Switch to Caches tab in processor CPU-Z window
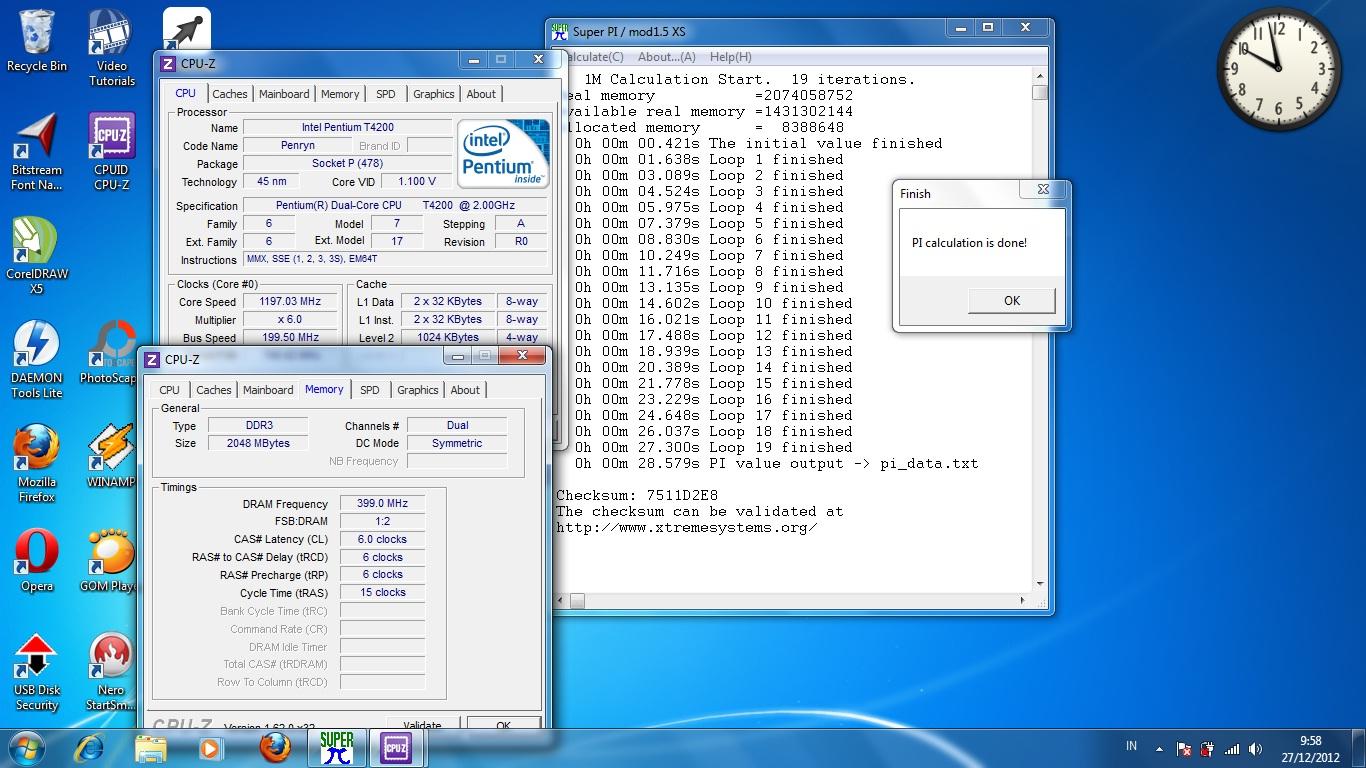Screen dimensions: 1366x768 (230, 94)
